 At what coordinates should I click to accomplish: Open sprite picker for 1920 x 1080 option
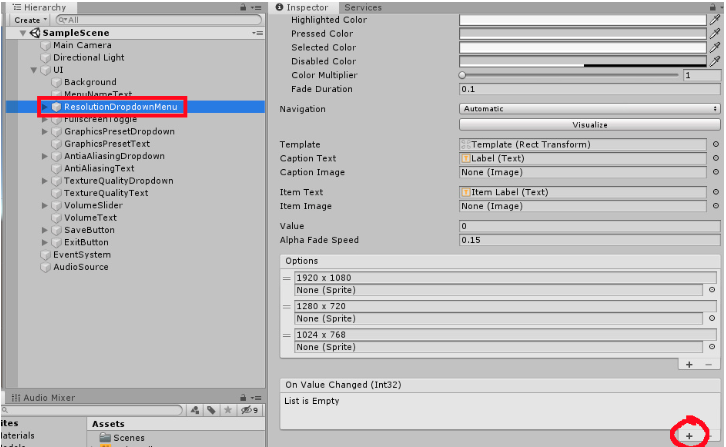[712, 290]
